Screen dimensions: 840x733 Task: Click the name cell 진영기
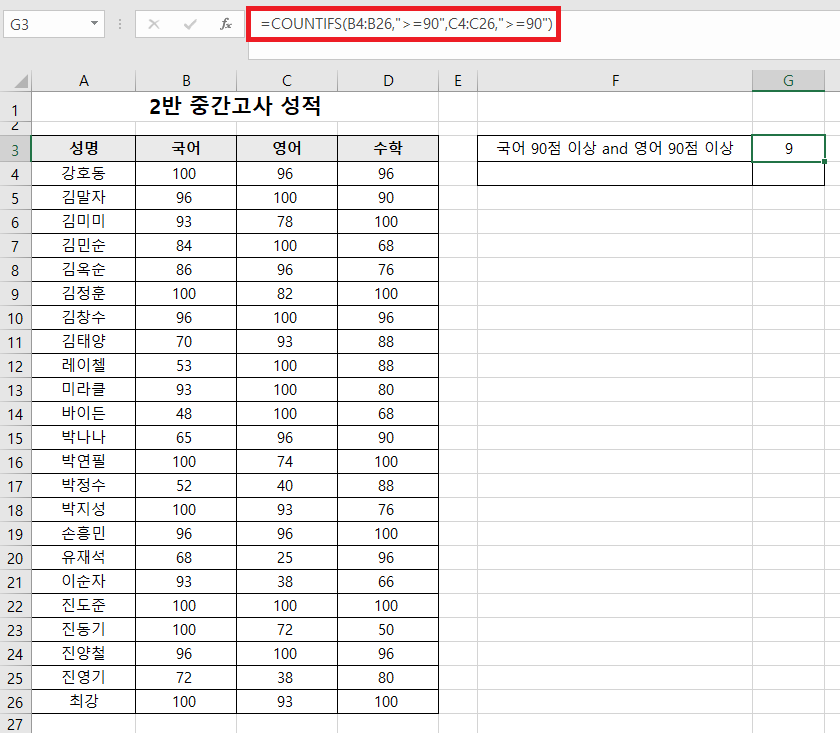tap(84, 678)
